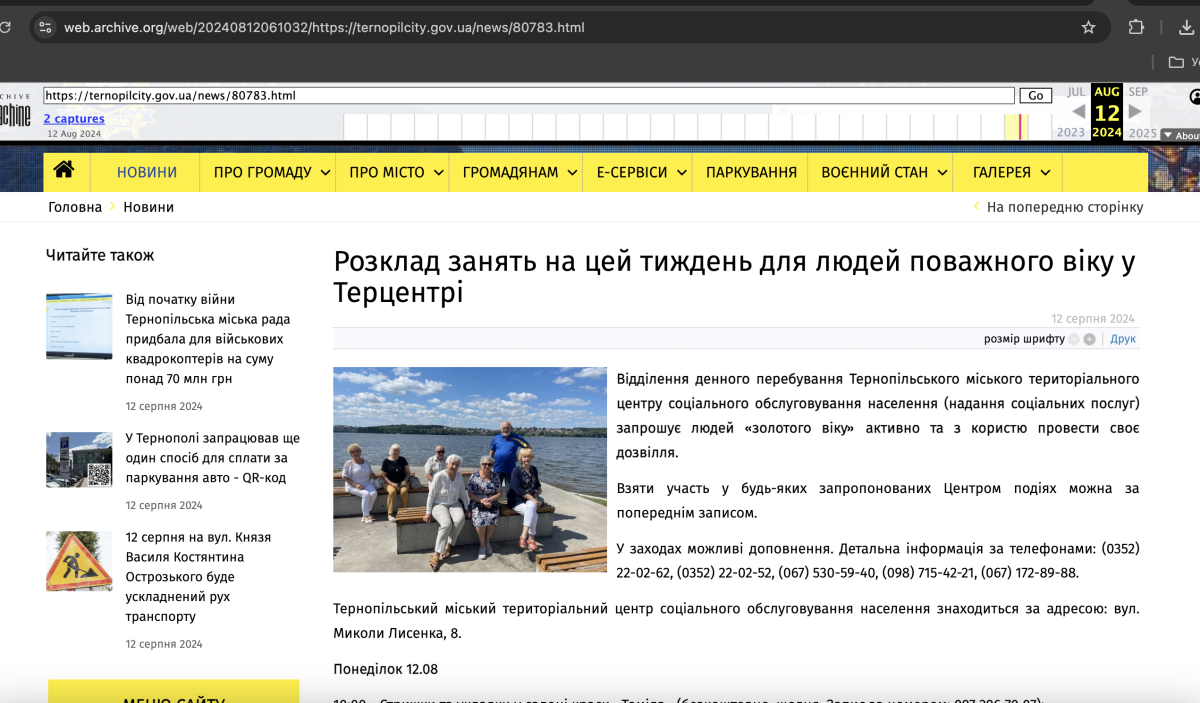Click the Друк print link
This screenshot has width=1200, height=703.
[x=1123, y=339]
